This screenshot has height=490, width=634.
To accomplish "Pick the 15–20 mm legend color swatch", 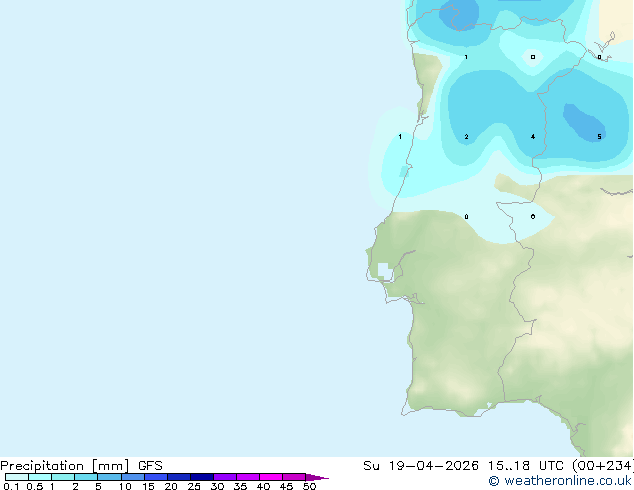I will pyautogui.click(x=156, y=477).
